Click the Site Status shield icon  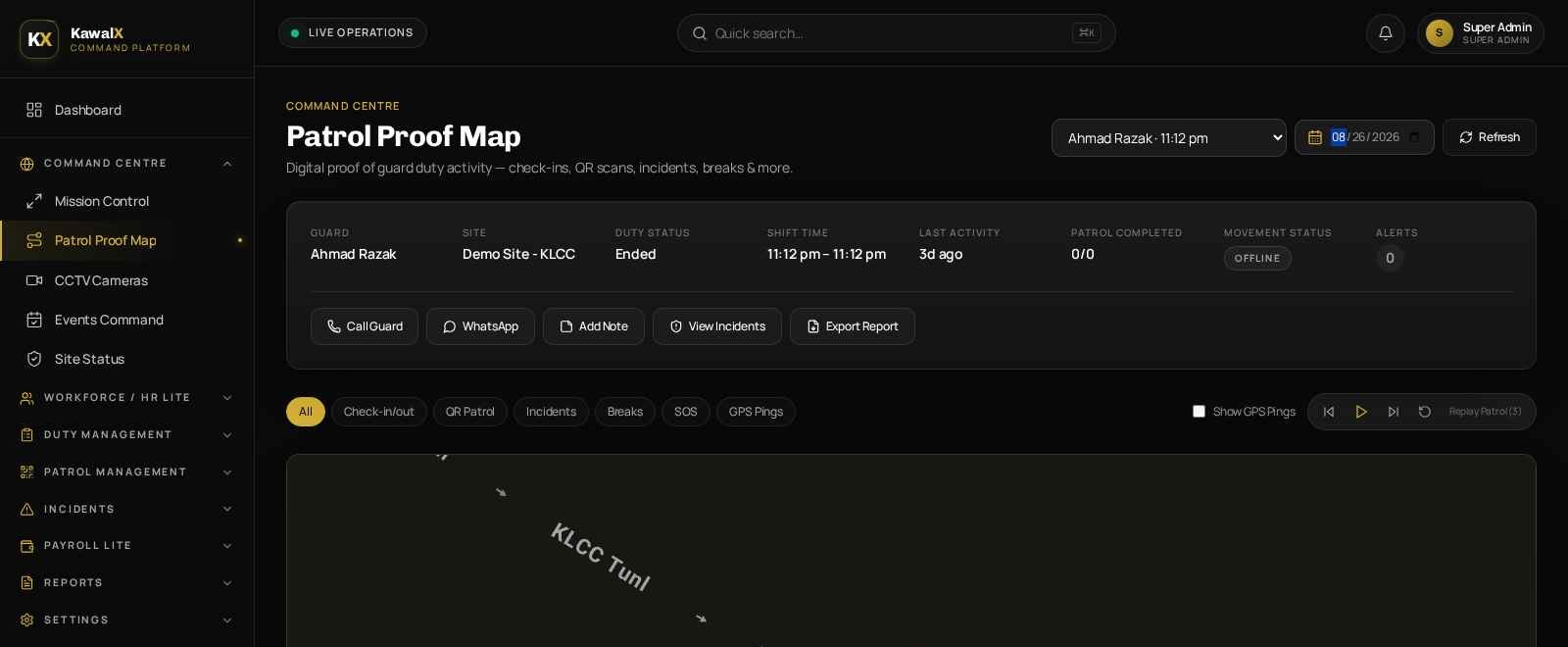point(34,359)
